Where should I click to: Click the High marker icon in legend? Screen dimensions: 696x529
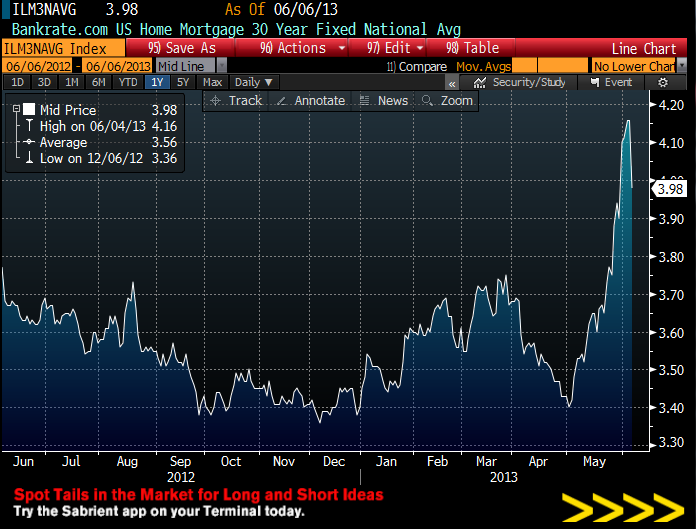(x=29, y=126)
